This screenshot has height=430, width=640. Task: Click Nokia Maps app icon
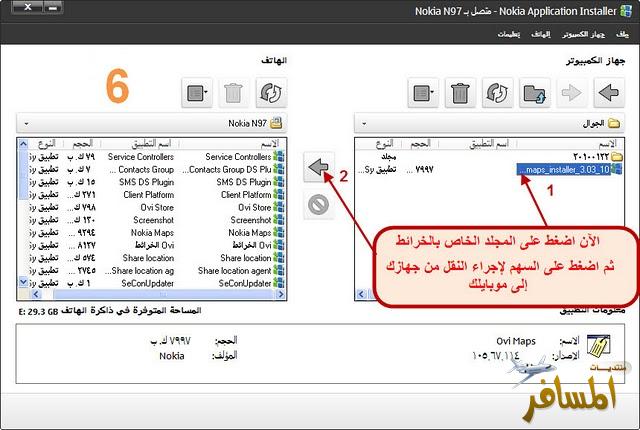click(279, 233)
